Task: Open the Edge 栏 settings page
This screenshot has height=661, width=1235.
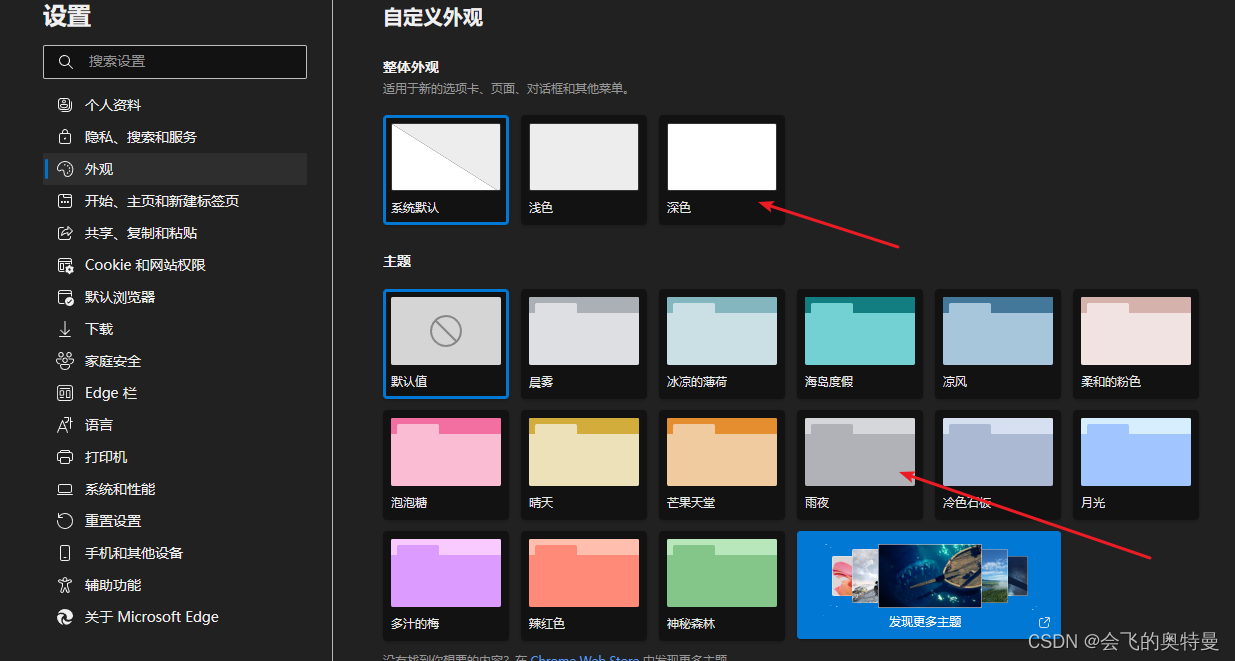Action: click(x=175, y=393)
